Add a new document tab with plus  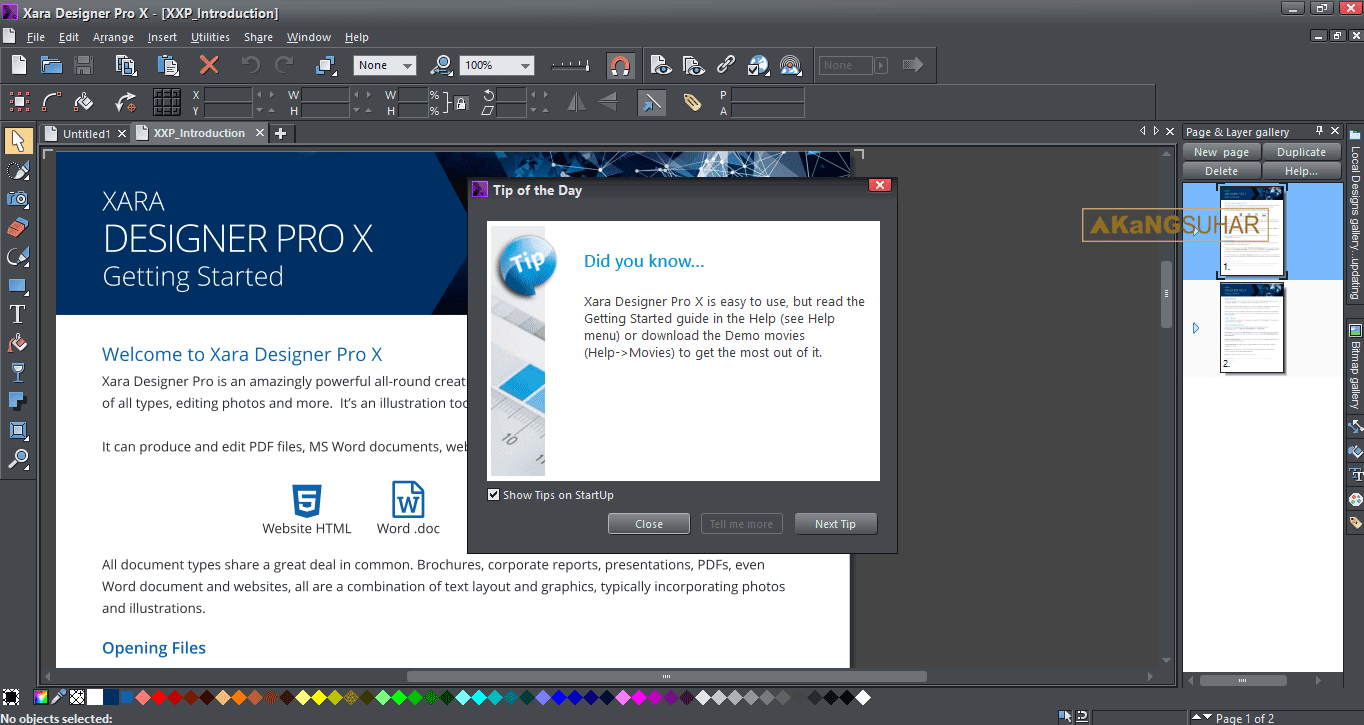pyautogui.click(x=281, y=133)
